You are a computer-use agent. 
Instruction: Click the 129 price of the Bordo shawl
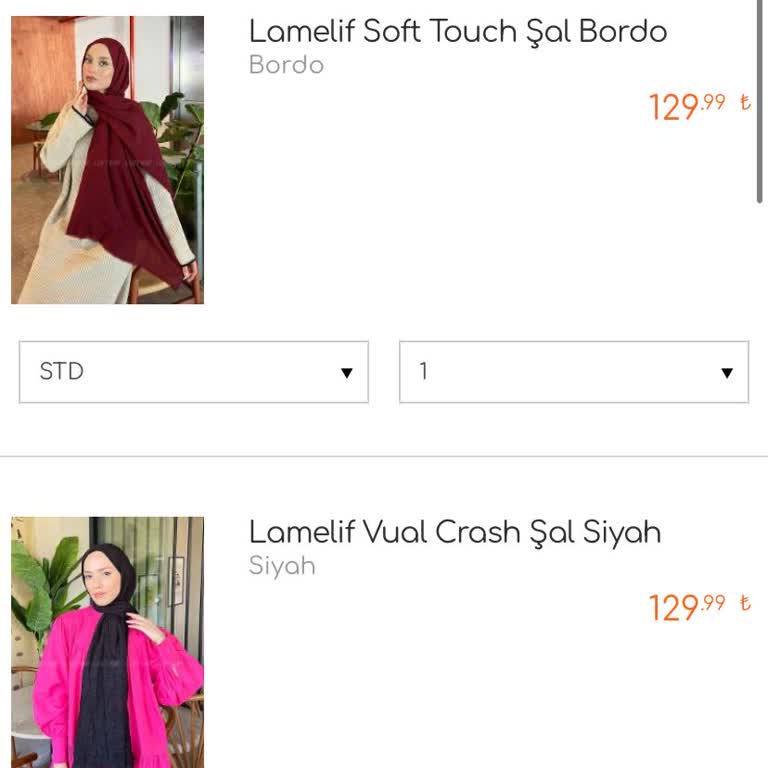(674, 107)
